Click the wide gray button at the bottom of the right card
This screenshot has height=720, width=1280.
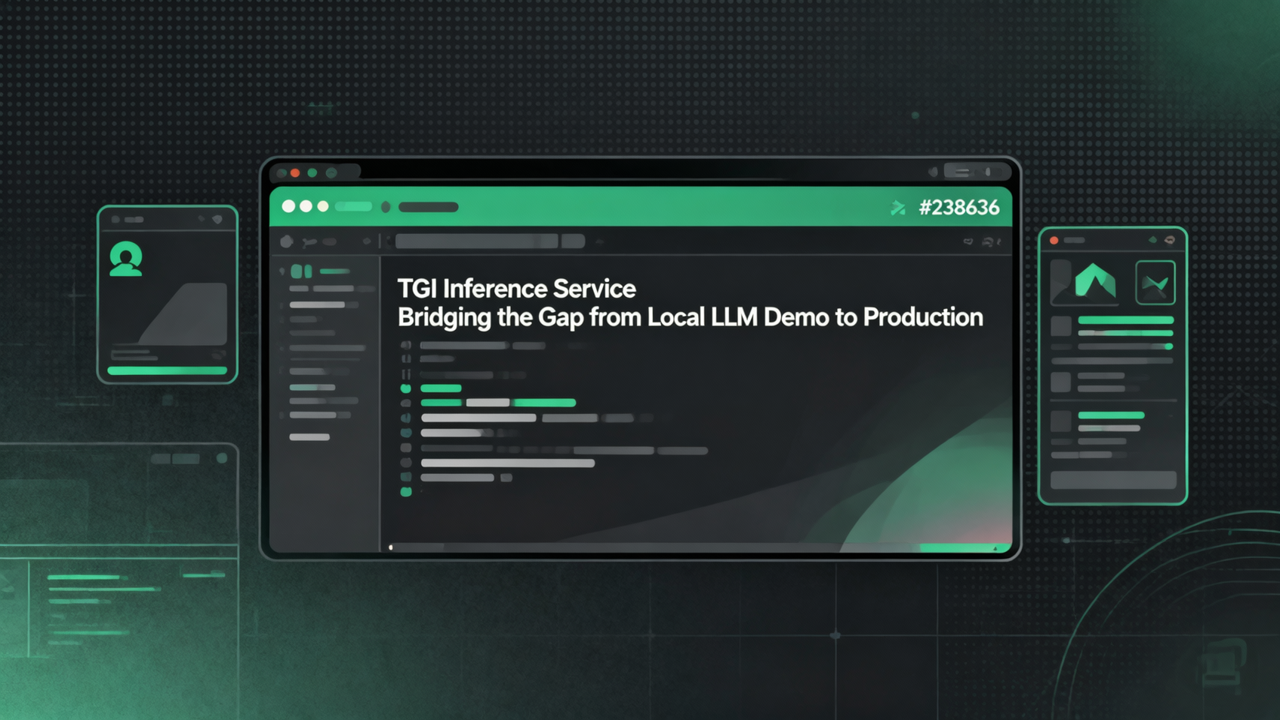pyautogui.click(x=1113, y=480)
